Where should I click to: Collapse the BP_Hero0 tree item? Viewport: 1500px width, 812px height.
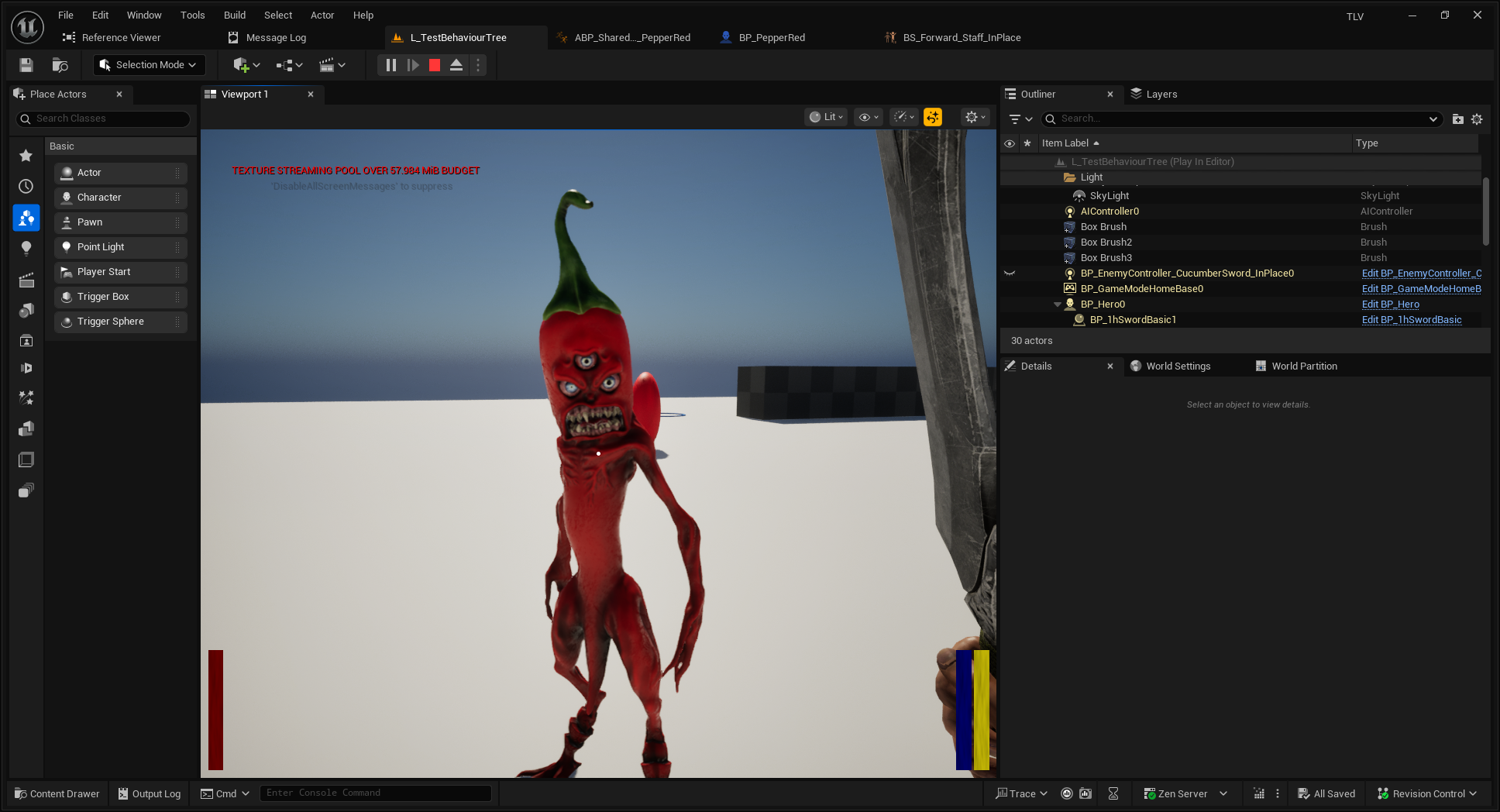pos(1058,304)
